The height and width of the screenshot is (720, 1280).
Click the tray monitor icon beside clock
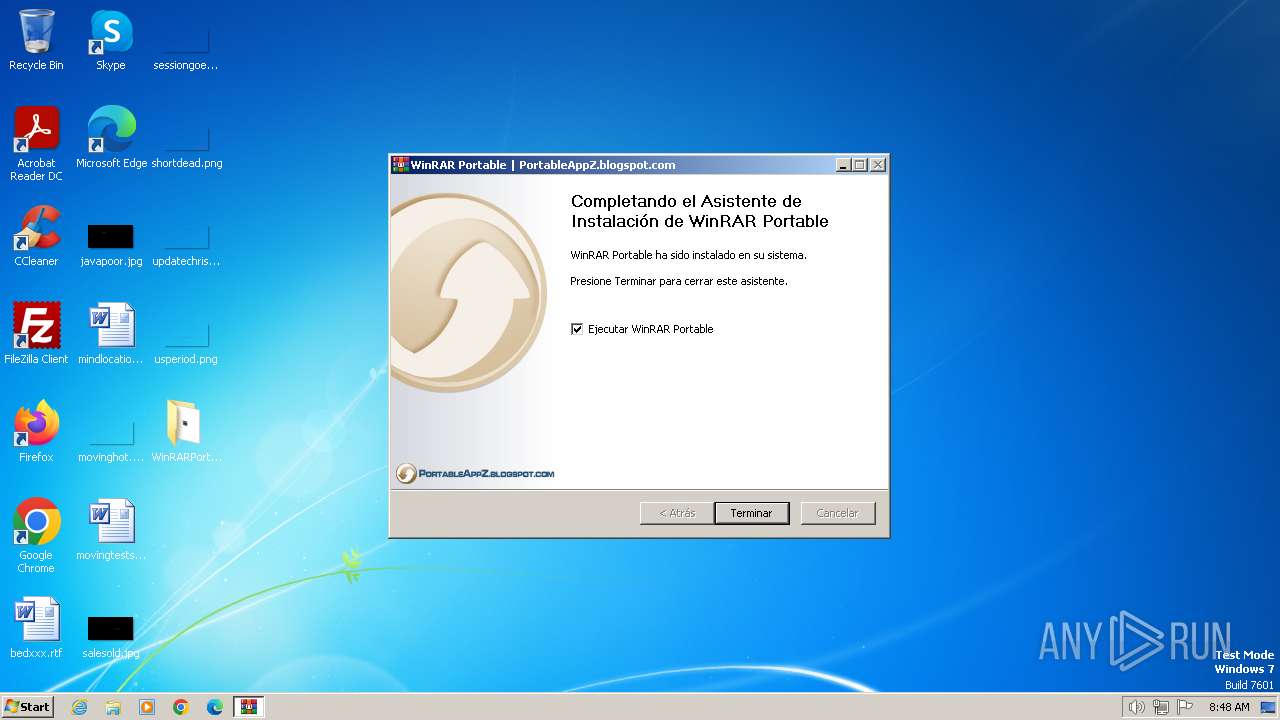tap(1267, 707)
